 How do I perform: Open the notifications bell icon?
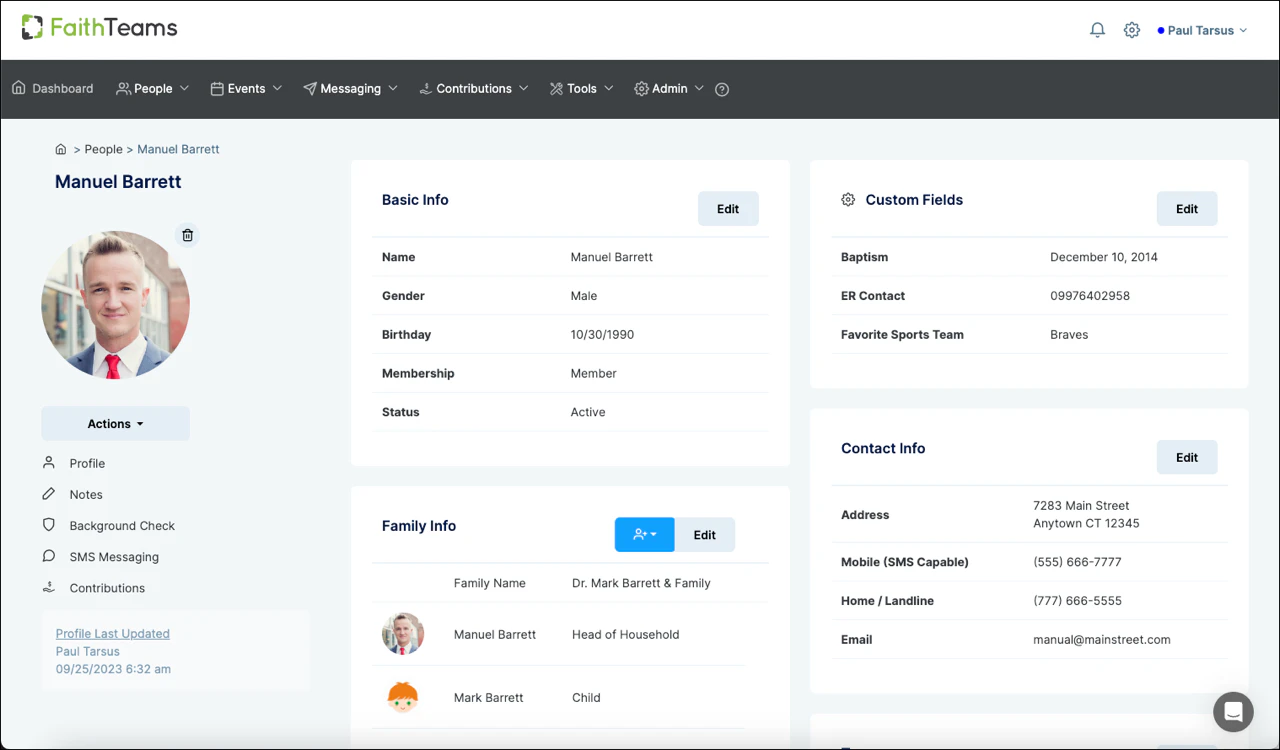coord(1097,29)
